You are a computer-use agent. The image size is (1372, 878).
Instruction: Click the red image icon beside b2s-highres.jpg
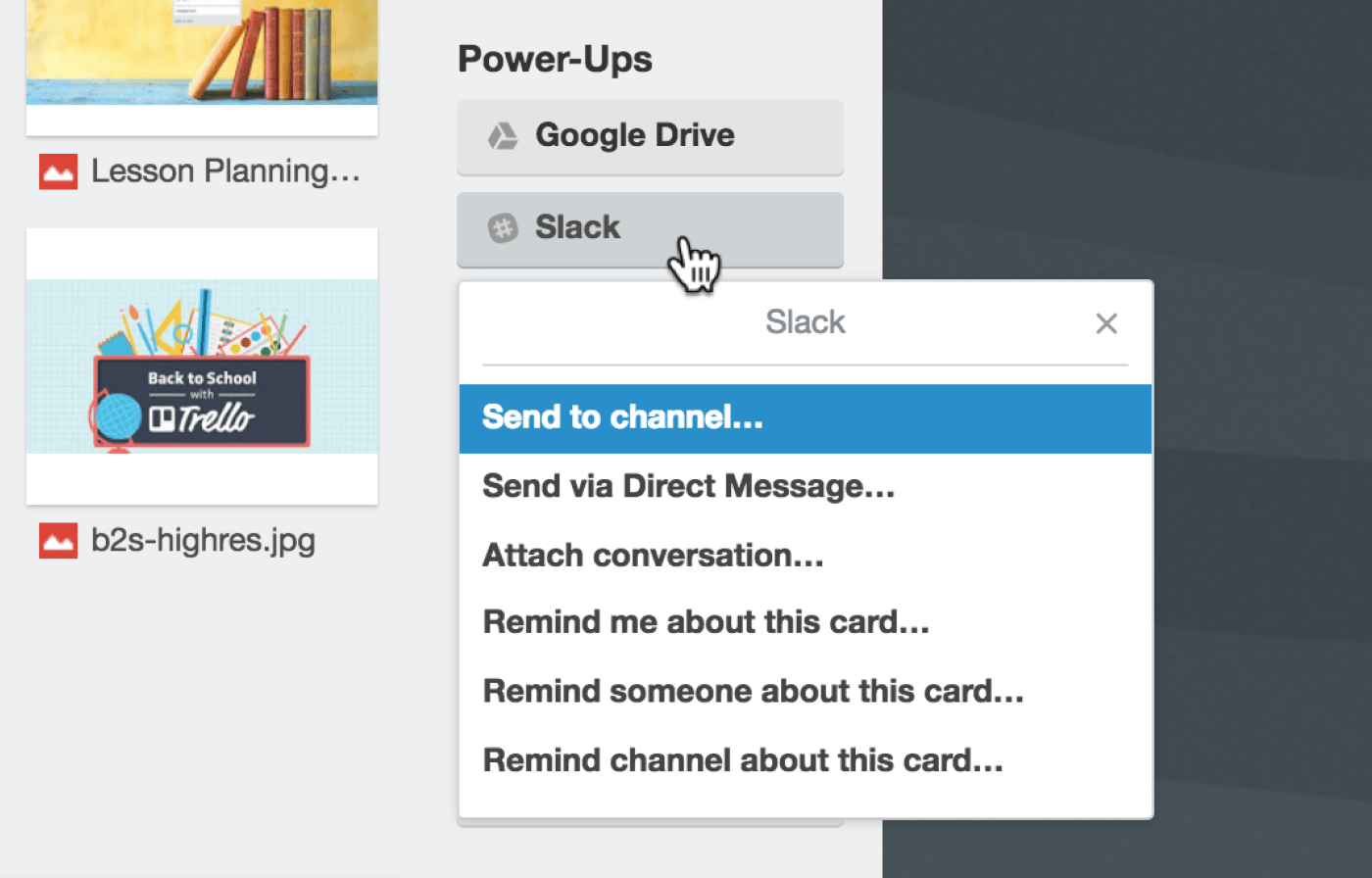click(56, 540)
